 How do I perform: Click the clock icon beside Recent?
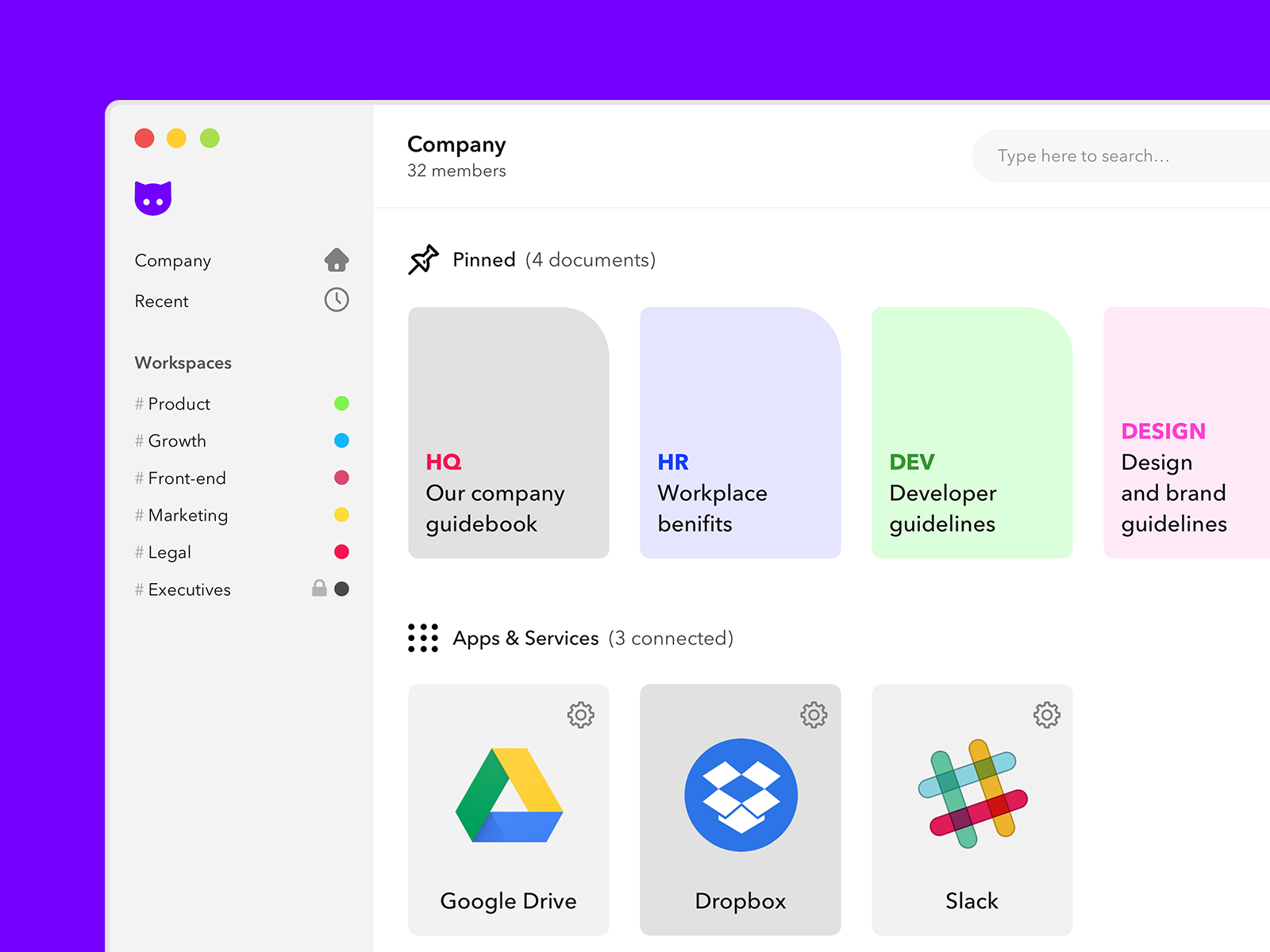(x=337, y=300)
